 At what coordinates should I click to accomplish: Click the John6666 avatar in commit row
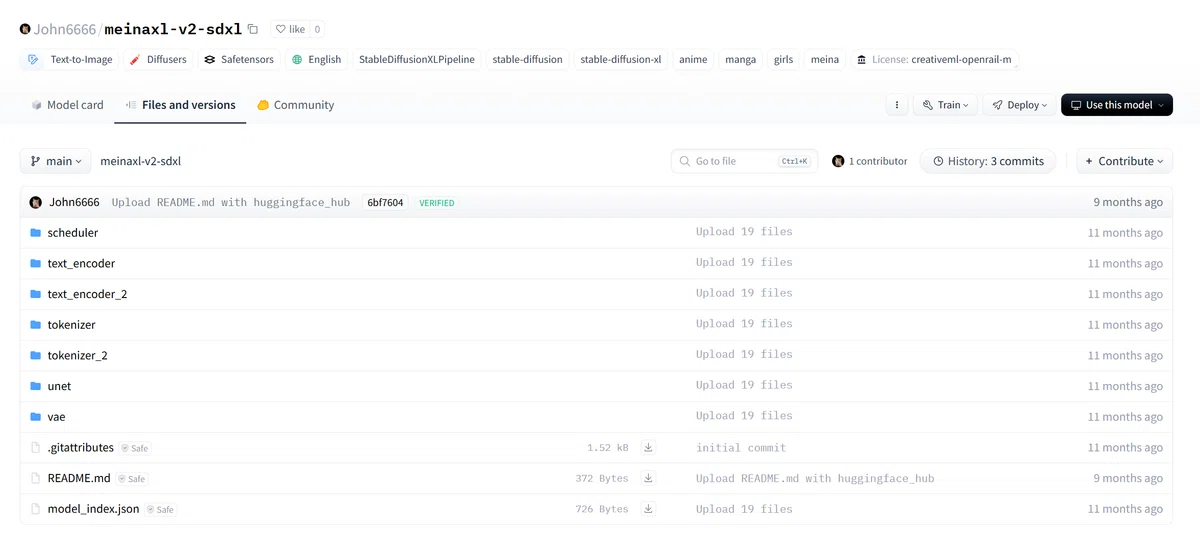pyautogui.click(x=36, y=202)
